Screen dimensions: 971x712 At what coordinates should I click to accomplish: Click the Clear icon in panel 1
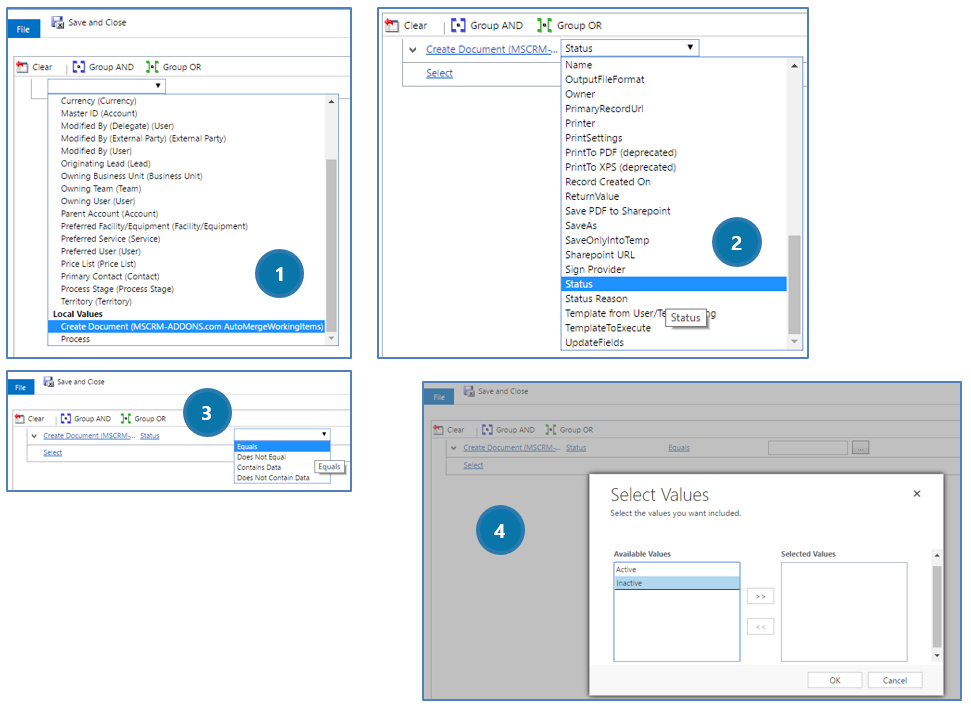22,67
